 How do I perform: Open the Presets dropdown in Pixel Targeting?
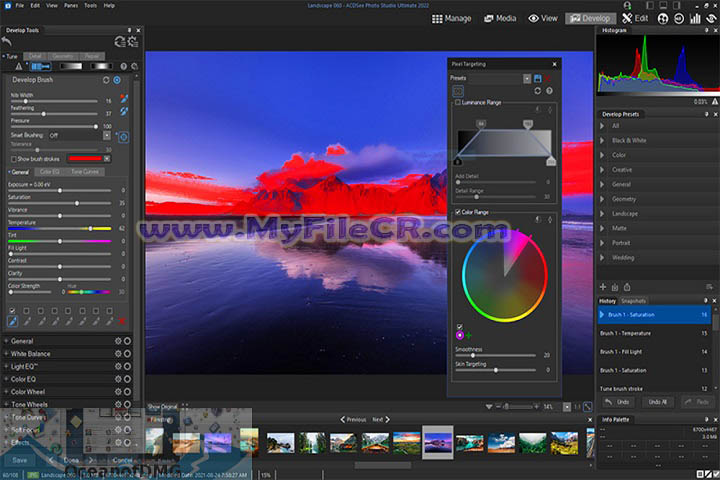(x=527, y=79)
